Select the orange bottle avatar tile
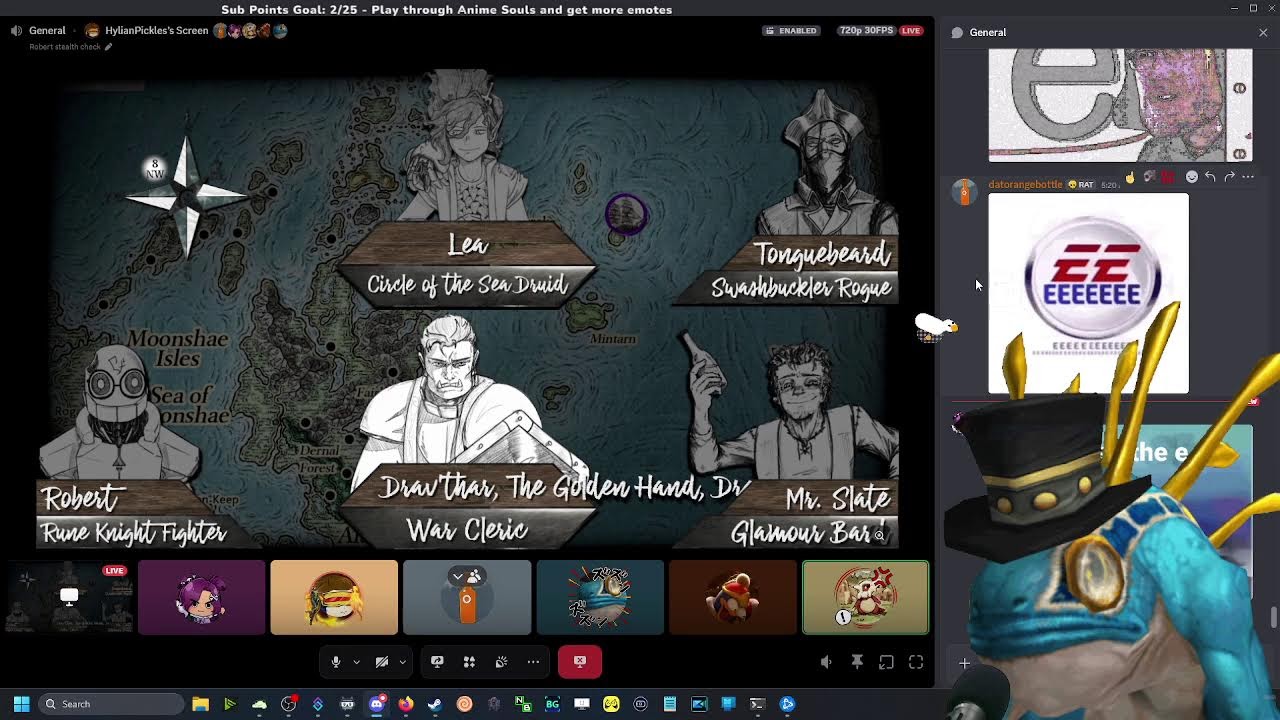Image resolution: width=1280 pixels, height=720 pixels. [467, 597]
